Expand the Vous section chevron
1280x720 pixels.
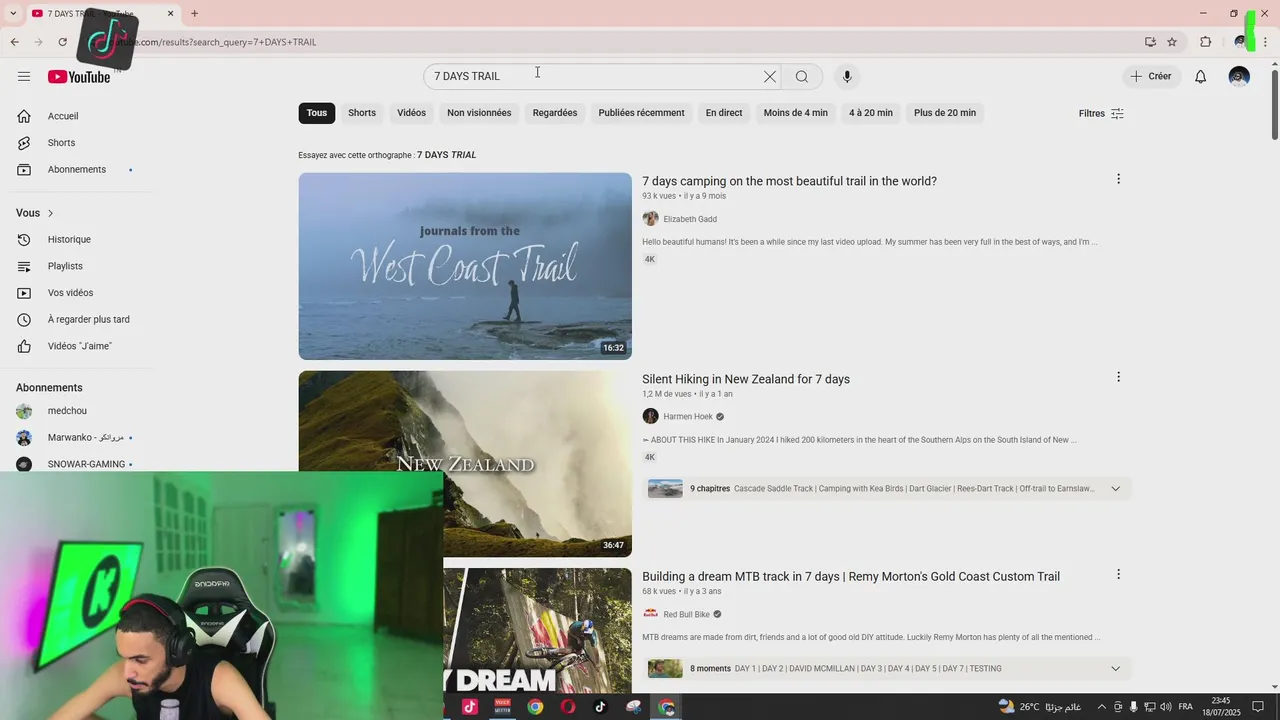click(50, 213)
